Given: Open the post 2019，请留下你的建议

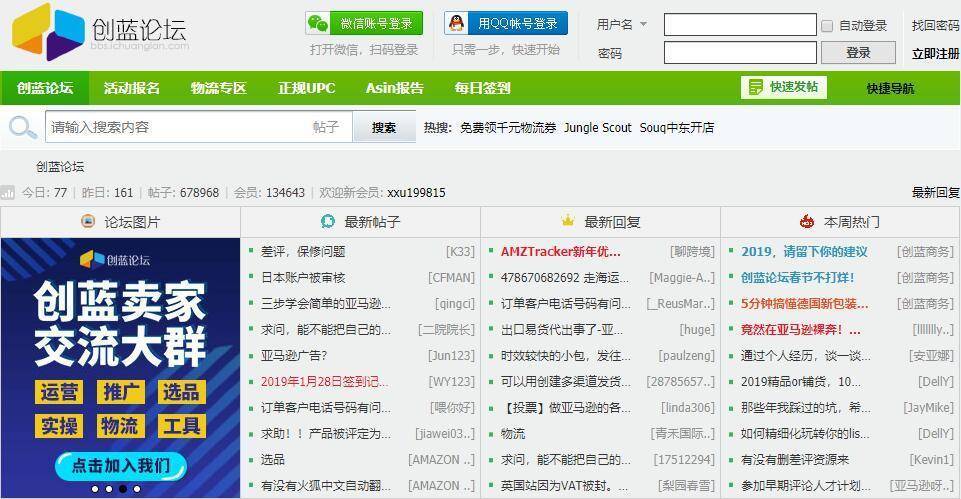Looking at the screenshot, I should point(804,251).
